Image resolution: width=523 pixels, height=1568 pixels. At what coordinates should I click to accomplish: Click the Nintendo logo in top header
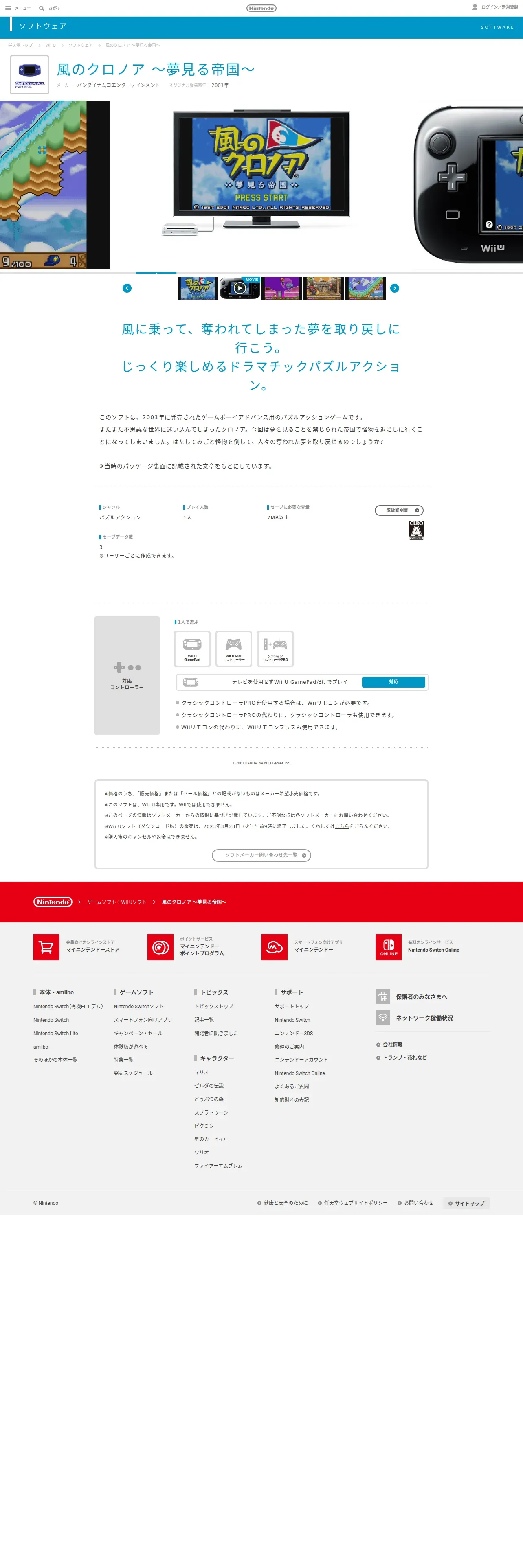[x=261, y=8]
